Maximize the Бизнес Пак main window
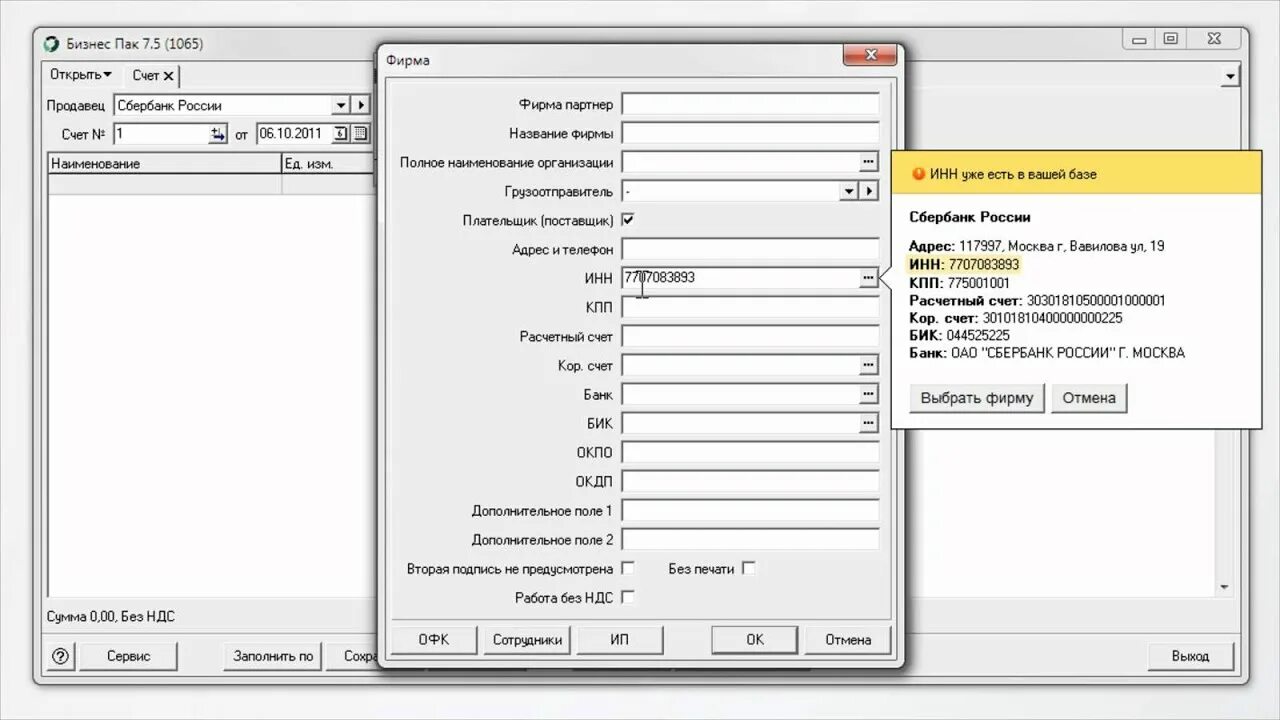 point(1171,39)
